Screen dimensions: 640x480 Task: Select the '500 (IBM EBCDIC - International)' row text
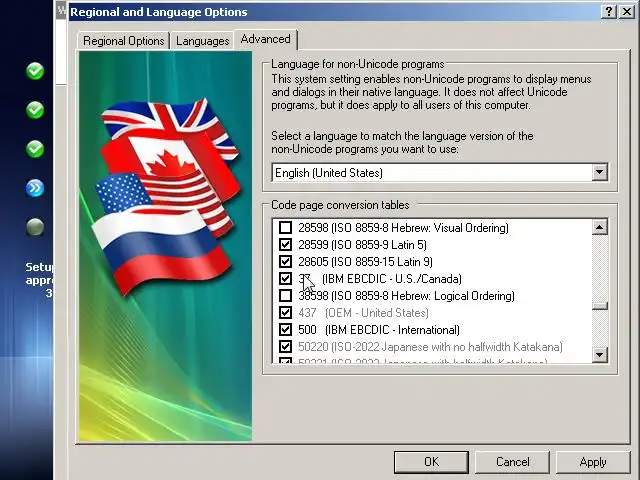point(379,329)
